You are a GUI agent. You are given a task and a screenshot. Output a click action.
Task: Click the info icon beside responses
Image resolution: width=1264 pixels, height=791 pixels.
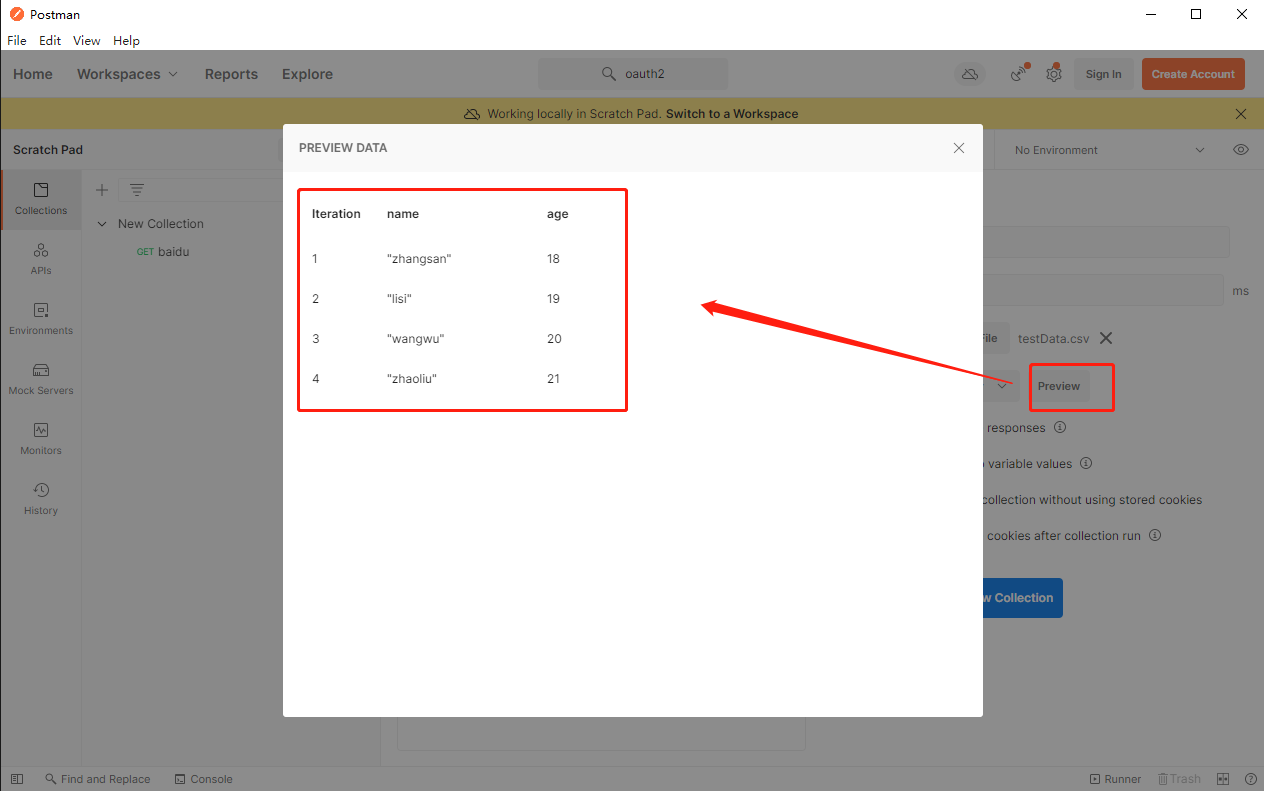1060,427
